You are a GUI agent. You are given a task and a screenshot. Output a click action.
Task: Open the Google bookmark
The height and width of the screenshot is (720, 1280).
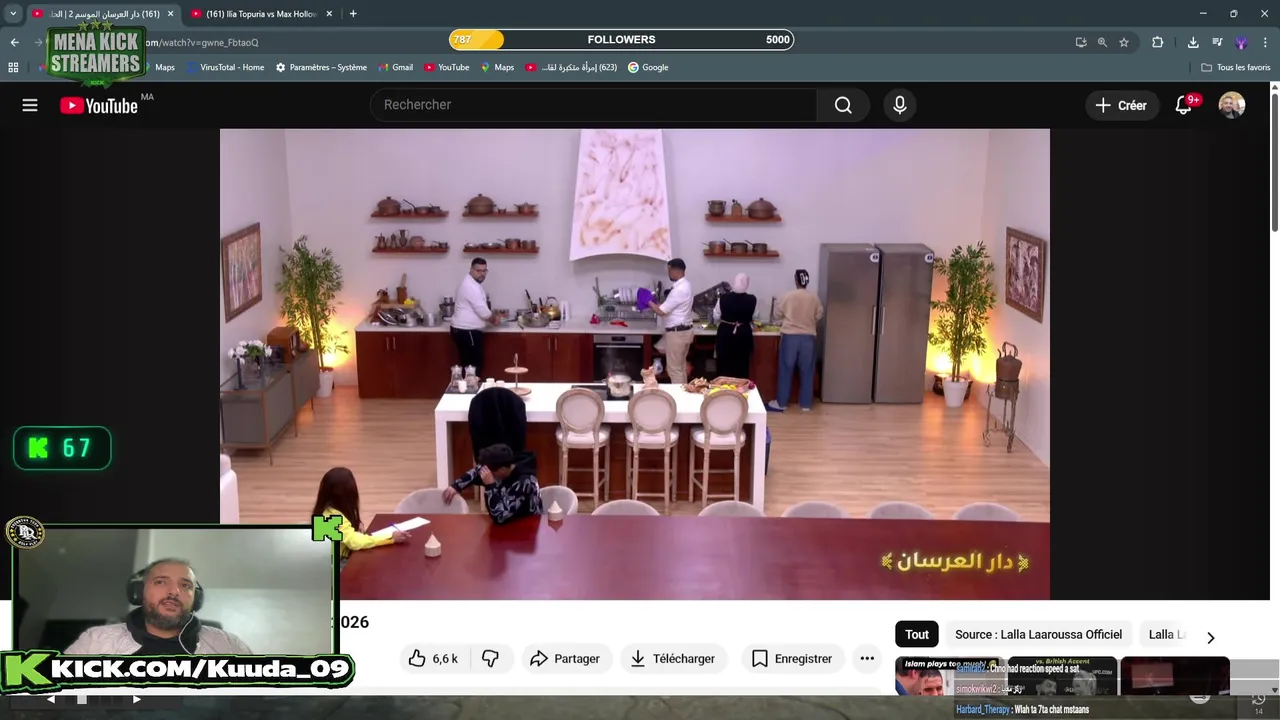point(648,67)
